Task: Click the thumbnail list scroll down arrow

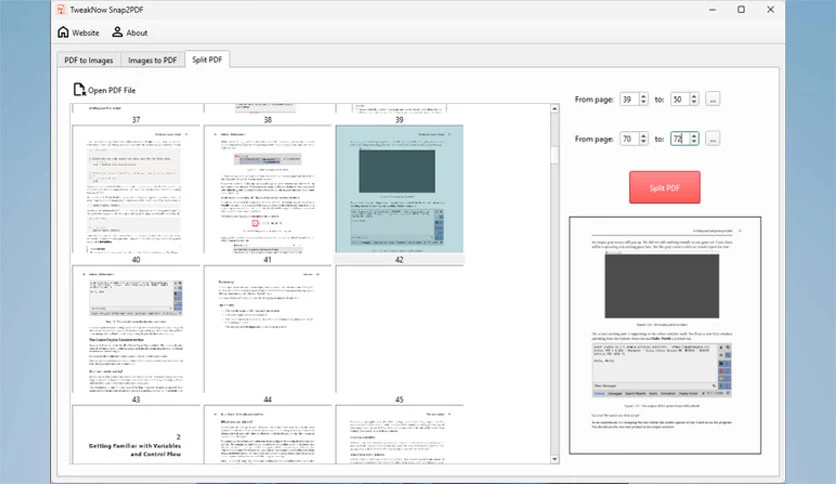Action: click(554, 459)
